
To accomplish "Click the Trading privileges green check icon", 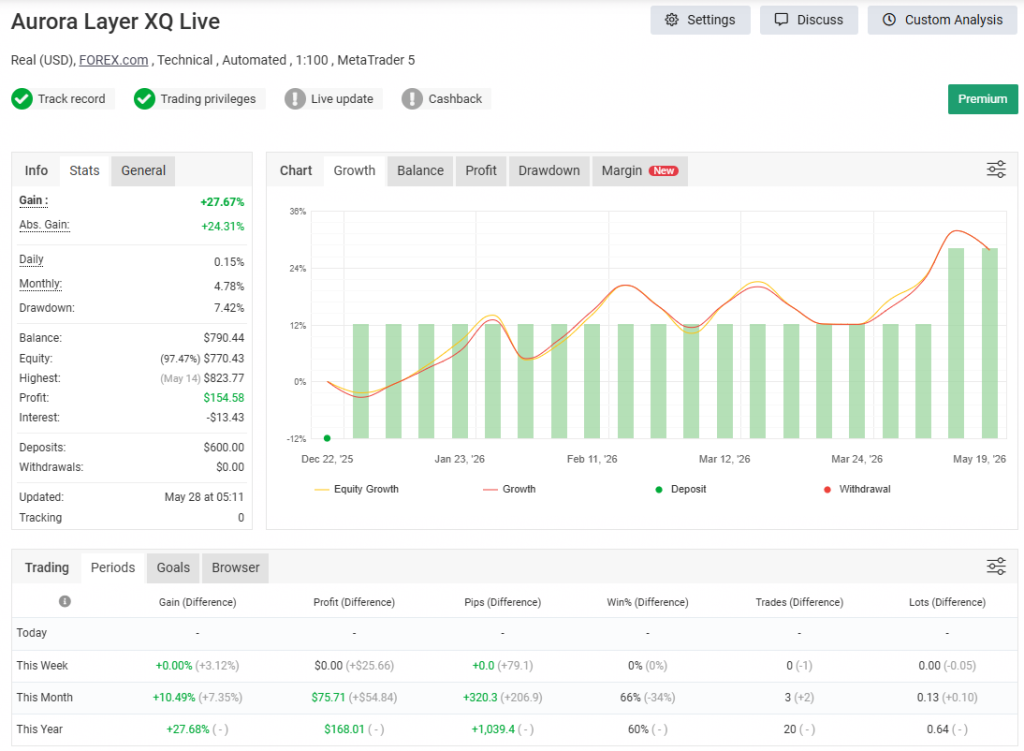I will pyautogui.click(x=144, y=99).
